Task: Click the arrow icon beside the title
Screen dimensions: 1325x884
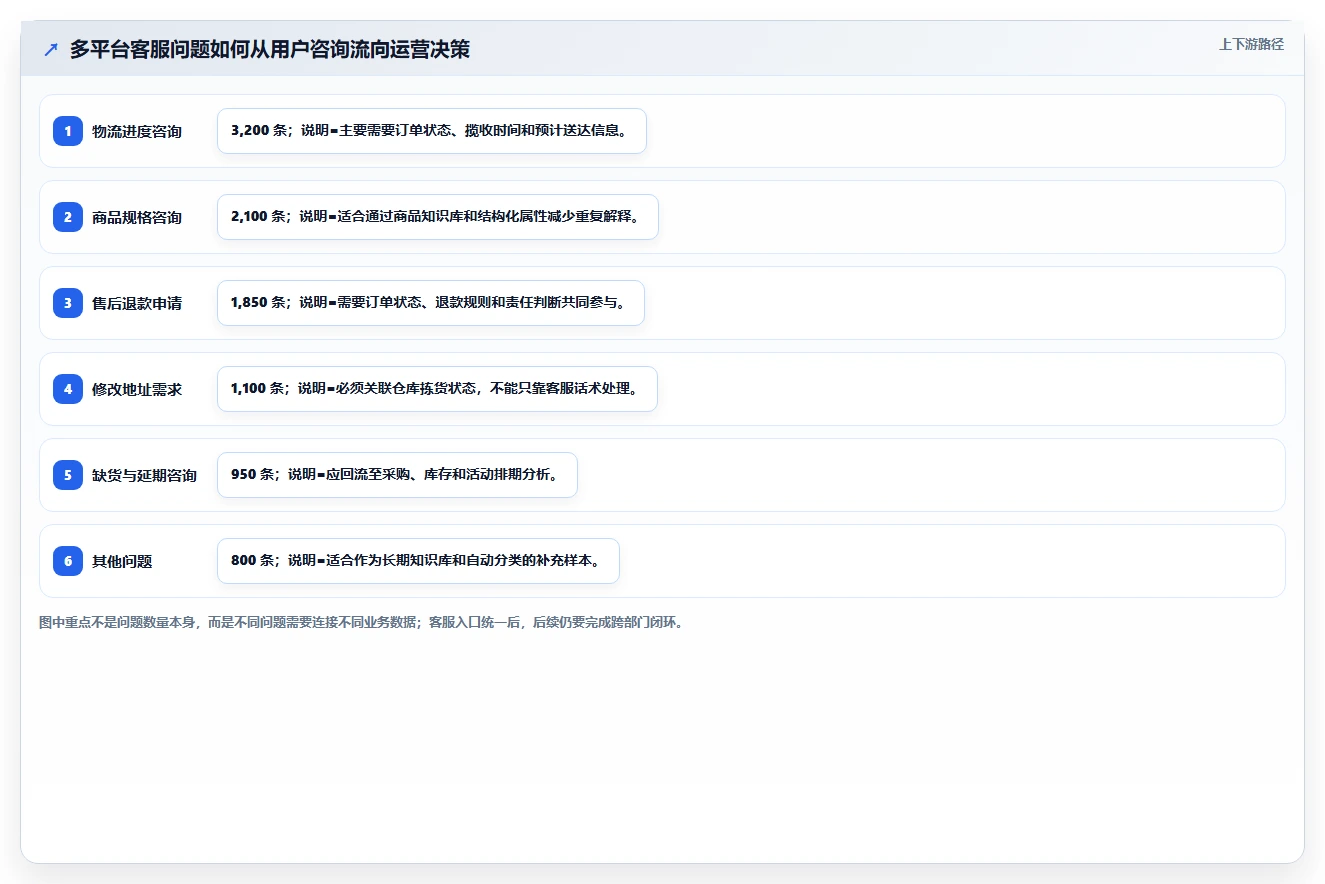Action: click(x=51, y=50)
